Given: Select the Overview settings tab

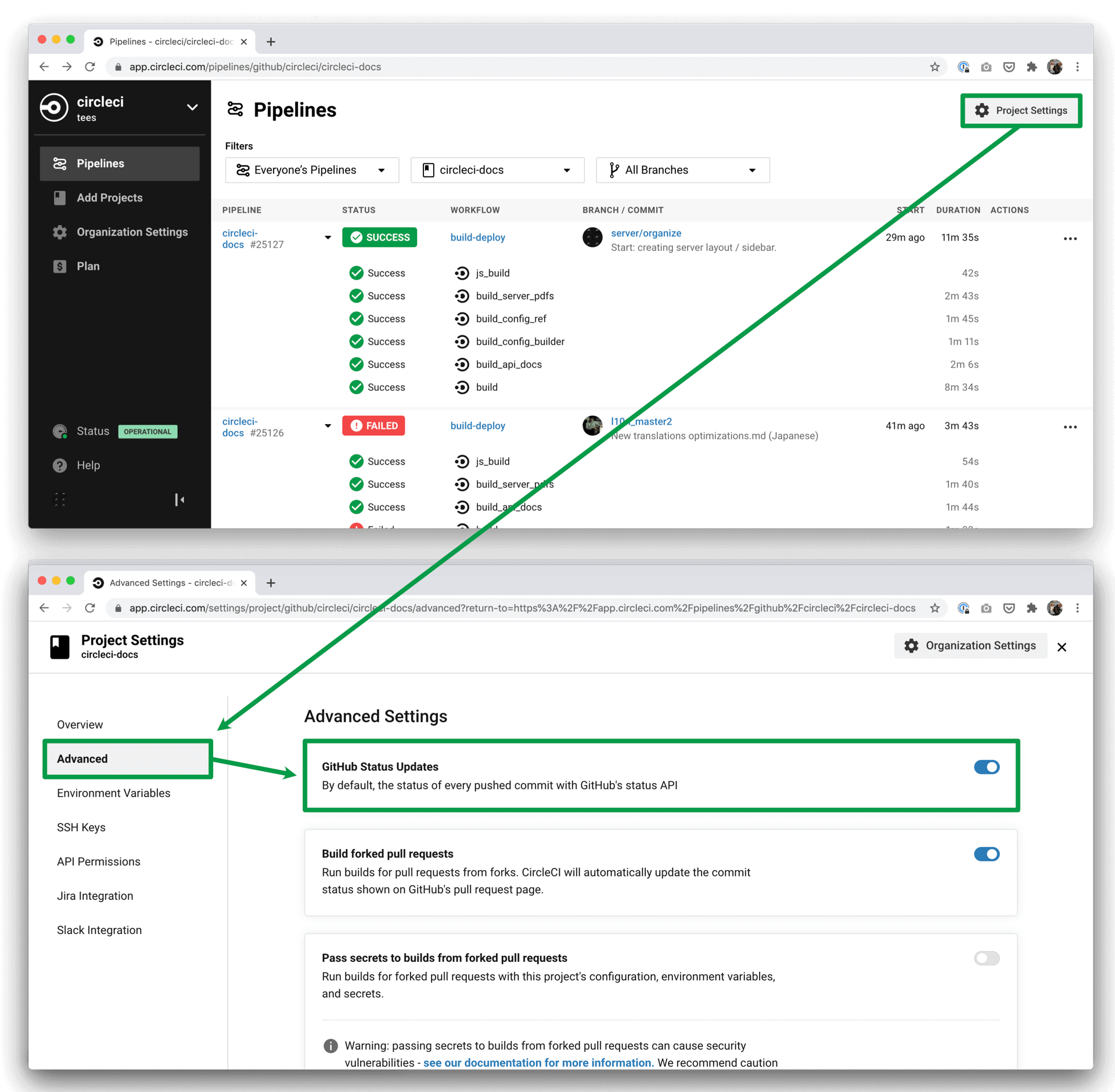Looking at the screenshot, I should [x=80, y=725].
